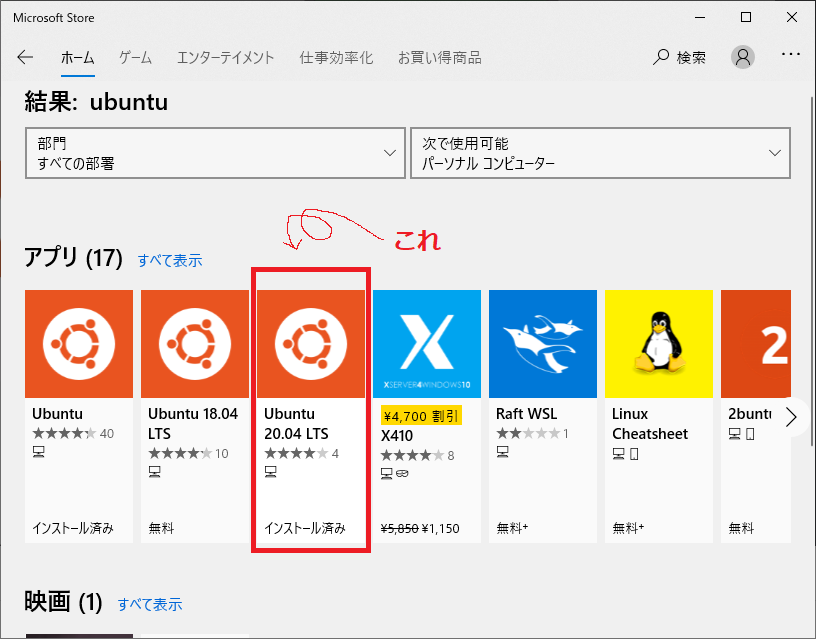Maximize the Microsoft Store window
Viewport: 816px width, 639px height.
746,17
